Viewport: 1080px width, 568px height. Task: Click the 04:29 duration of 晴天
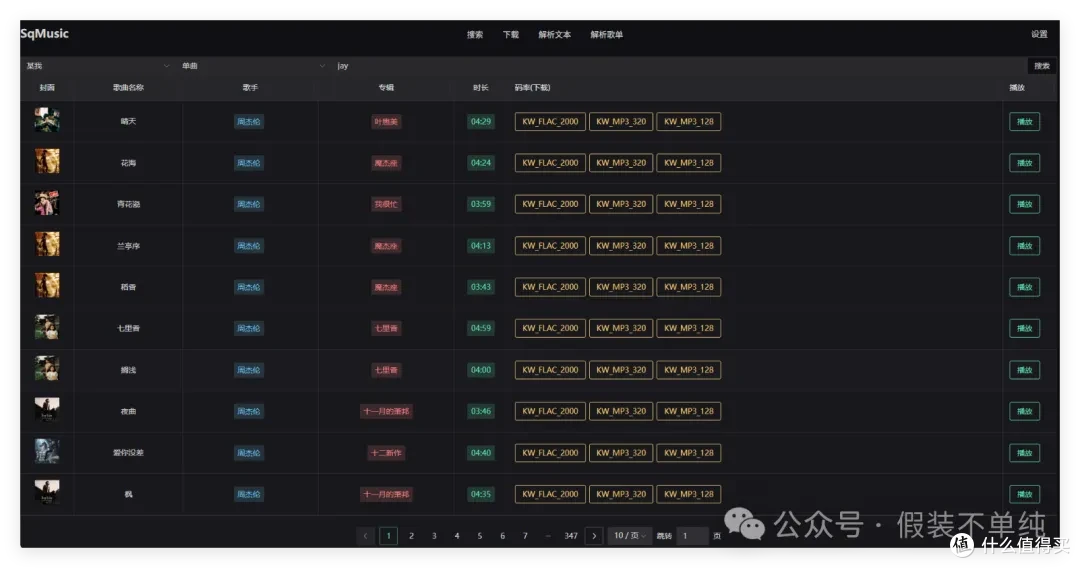[x=481, y=122]
